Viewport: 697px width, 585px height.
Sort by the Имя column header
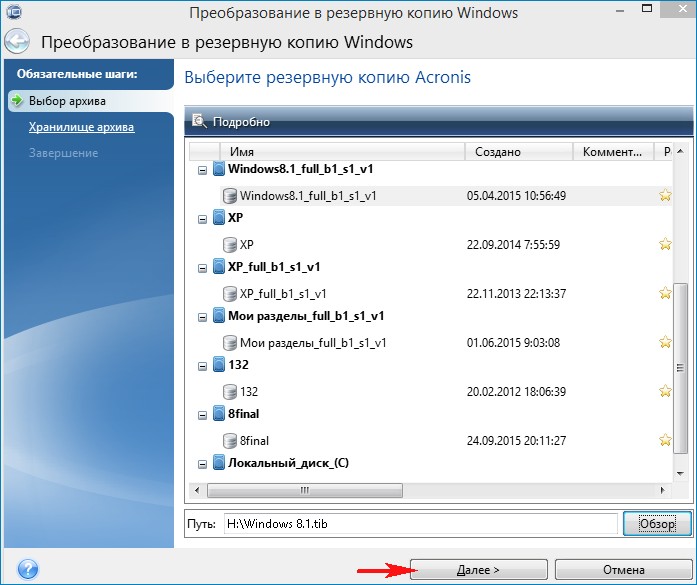point(342,152)
